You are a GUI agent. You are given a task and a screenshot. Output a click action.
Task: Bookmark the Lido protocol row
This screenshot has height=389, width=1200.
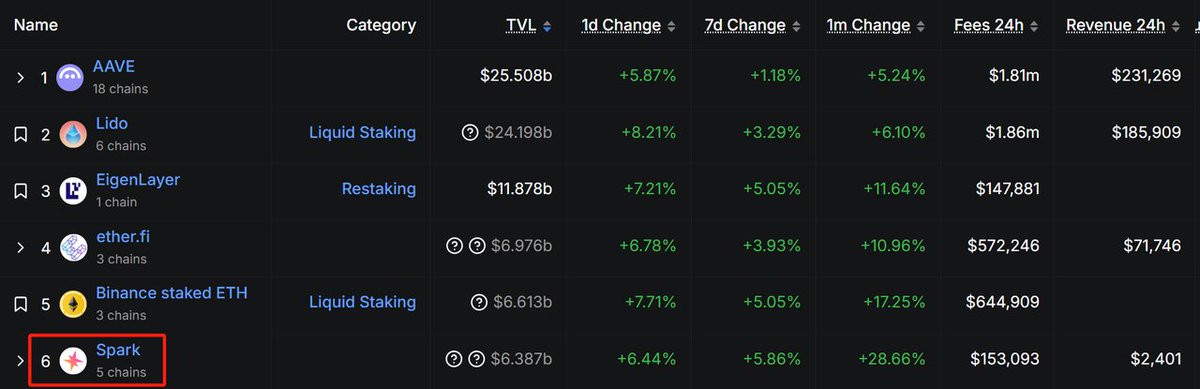(x=19, y=134)
